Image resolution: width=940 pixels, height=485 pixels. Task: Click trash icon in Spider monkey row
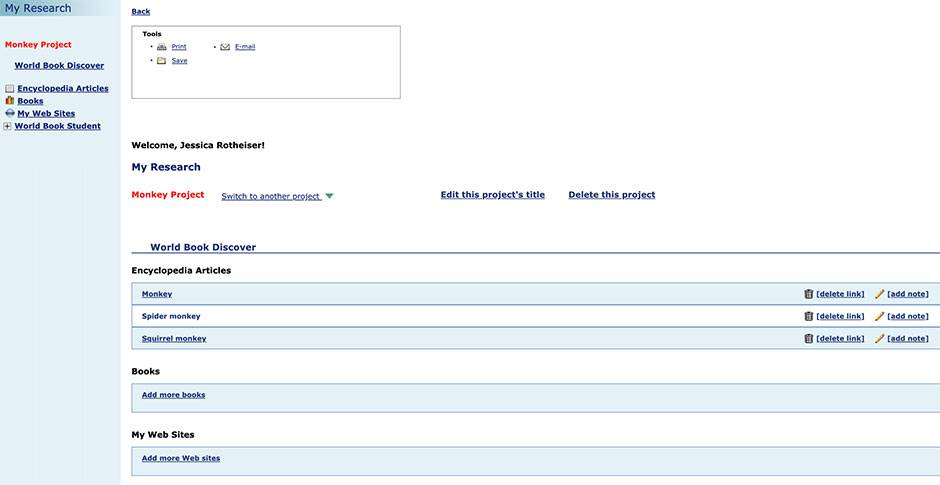point(808,316)
